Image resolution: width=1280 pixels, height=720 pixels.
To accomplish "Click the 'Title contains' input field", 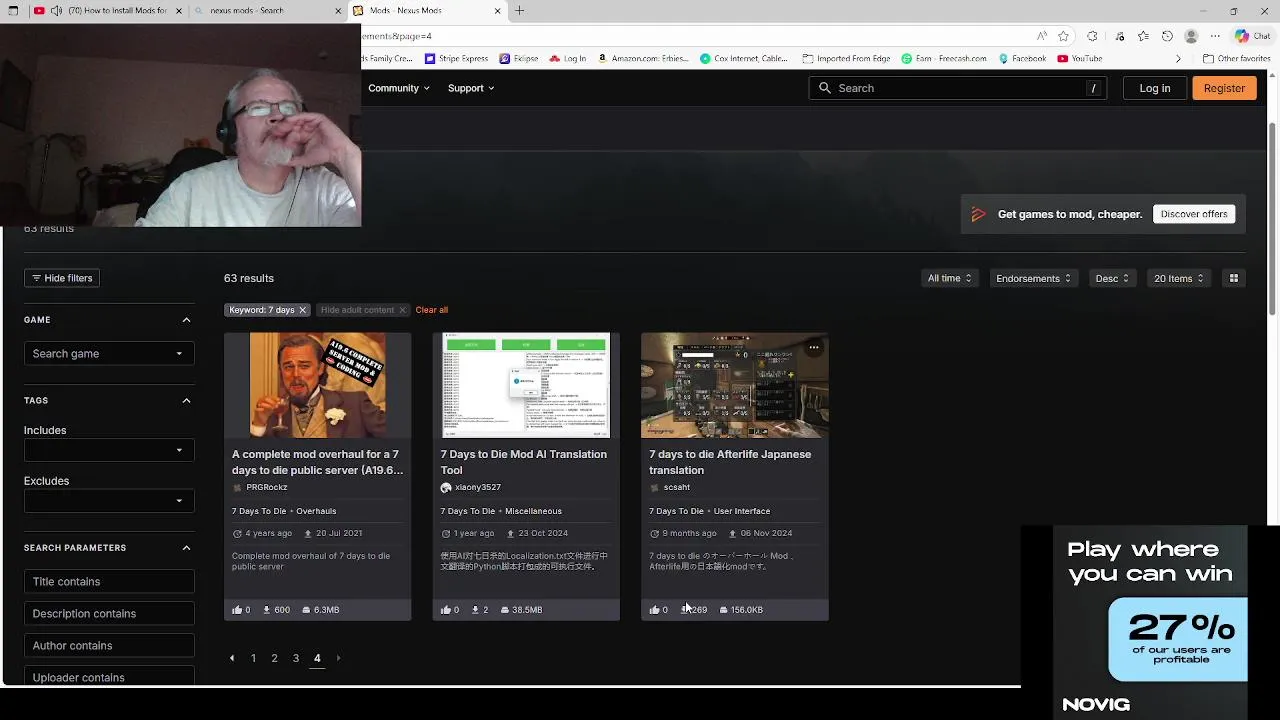I will click(x=109, y=581).
